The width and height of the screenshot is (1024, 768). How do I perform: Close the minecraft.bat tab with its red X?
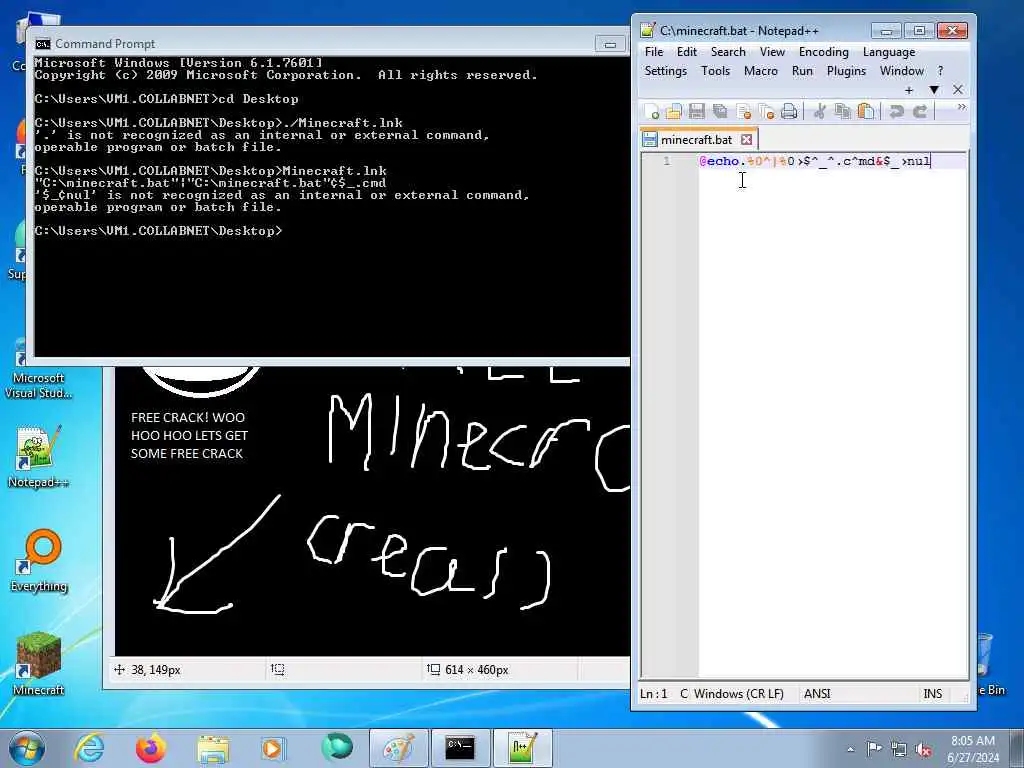click(x=746, y=140)
